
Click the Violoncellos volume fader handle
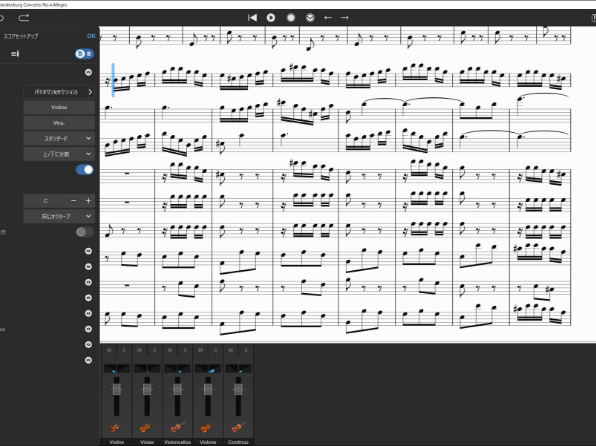coord(178,389)
